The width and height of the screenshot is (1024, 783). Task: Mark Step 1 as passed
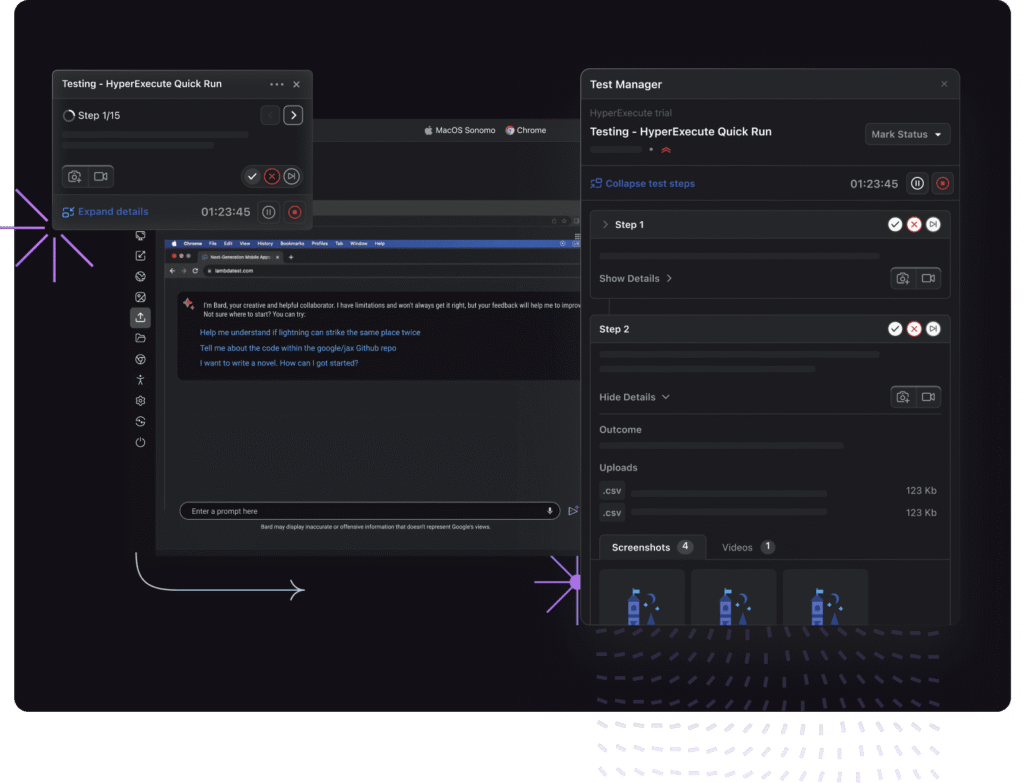(x=895, y=225)
